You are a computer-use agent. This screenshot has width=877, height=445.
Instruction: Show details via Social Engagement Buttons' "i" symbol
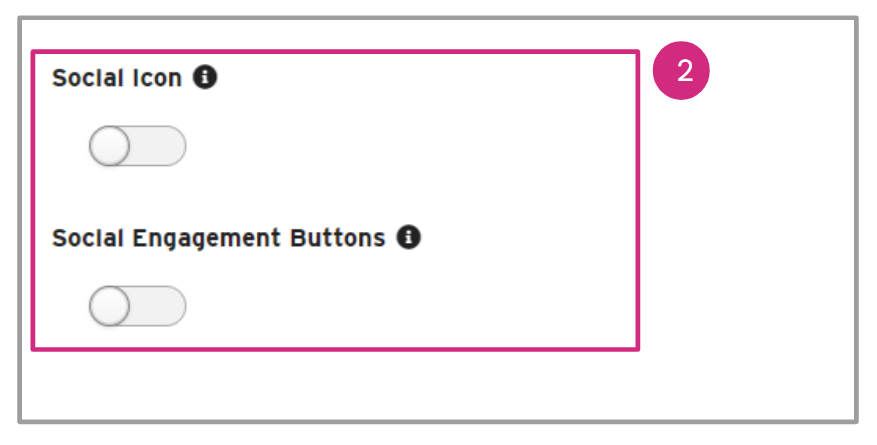click(x=408, y=237)
